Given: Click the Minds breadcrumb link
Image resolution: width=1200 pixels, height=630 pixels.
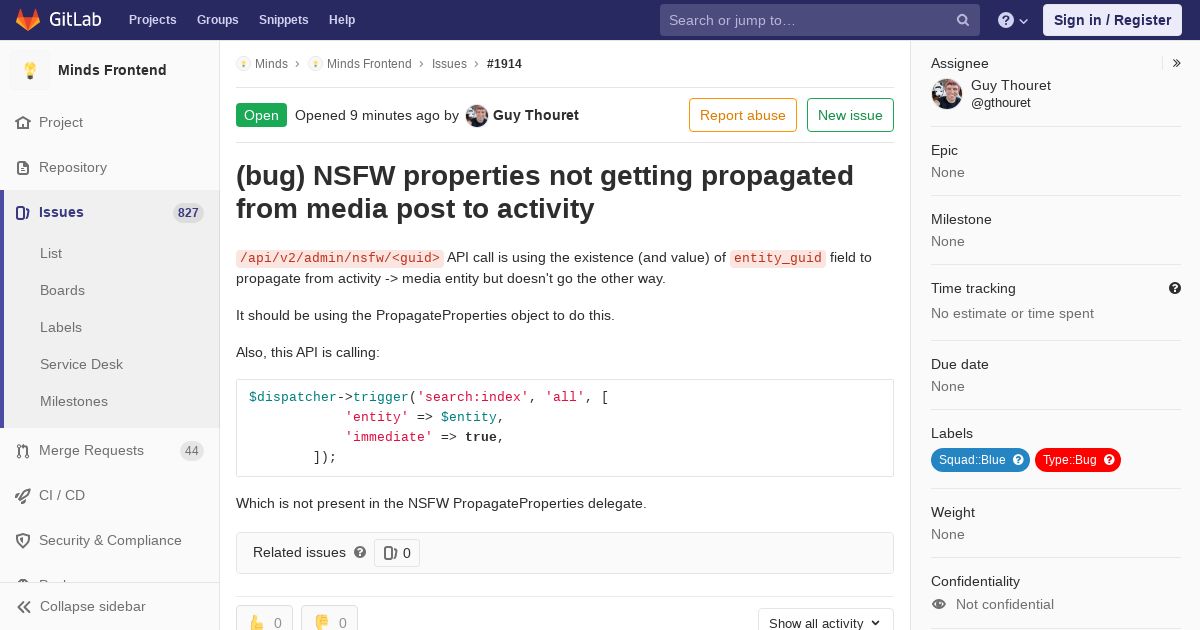Looking at the screenshot, I should [x=271, y=64].
